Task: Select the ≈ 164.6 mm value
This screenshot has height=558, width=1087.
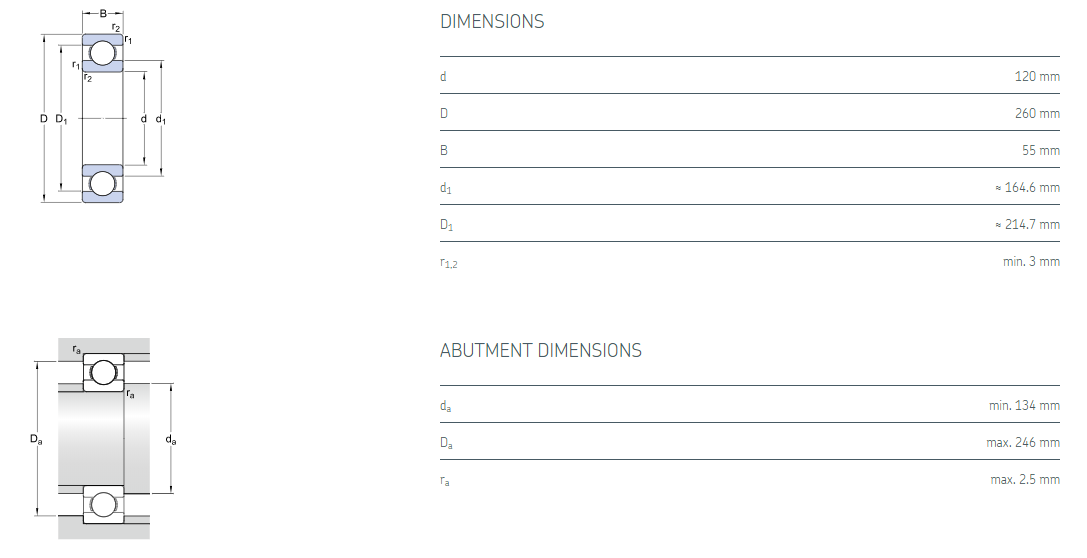Action: coord(1027,187)
